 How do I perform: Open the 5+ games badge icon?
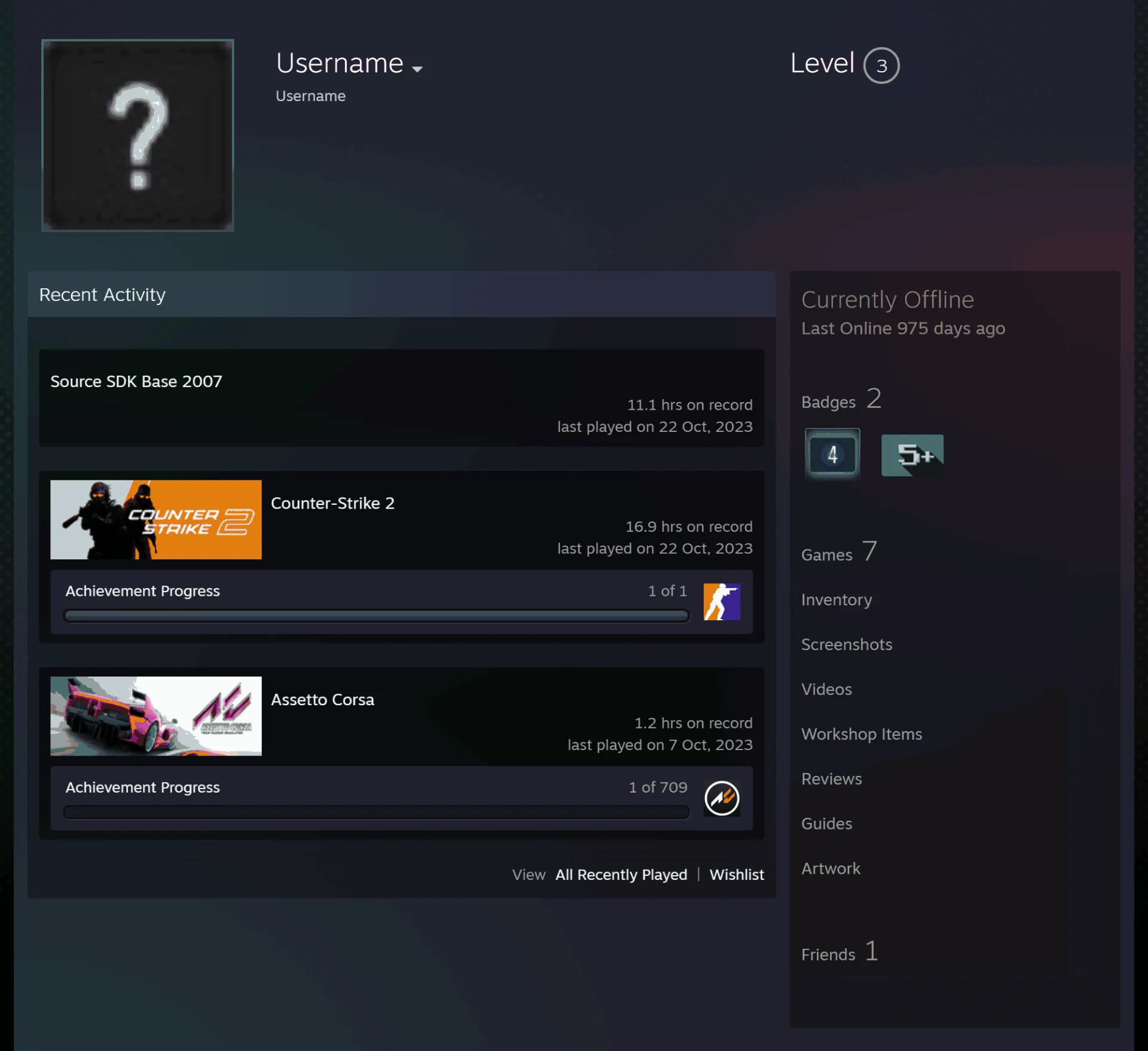coord(912,455)
